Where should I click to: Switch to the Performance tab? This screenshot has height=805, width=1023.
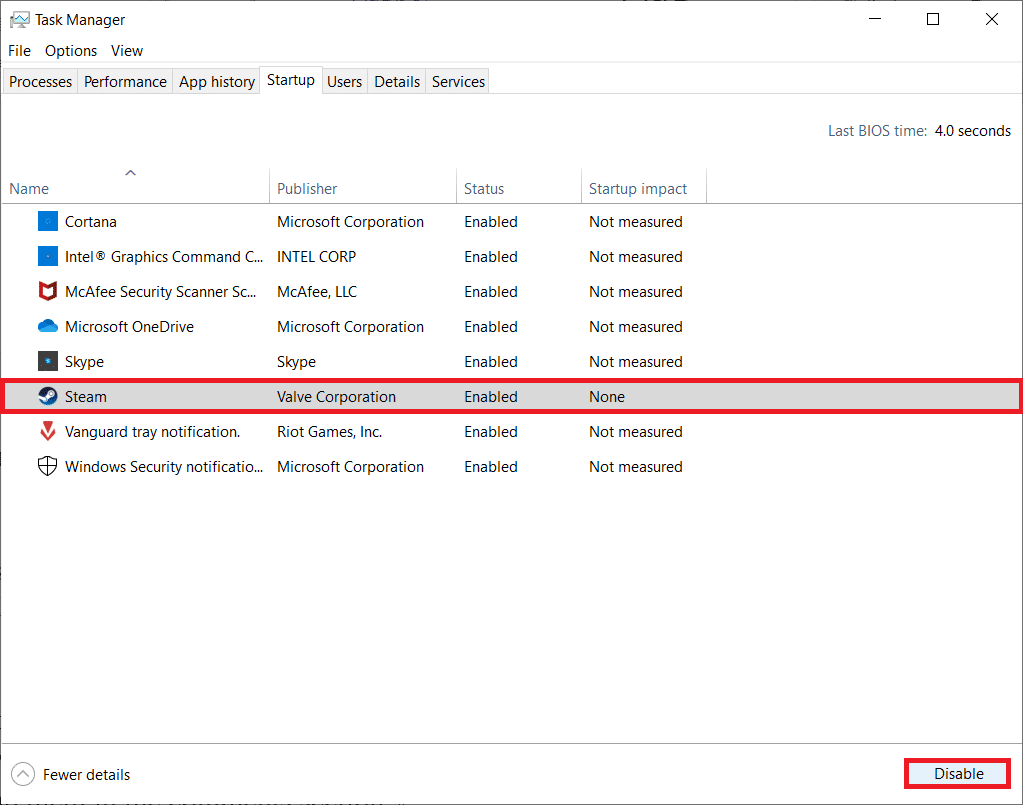125,82
